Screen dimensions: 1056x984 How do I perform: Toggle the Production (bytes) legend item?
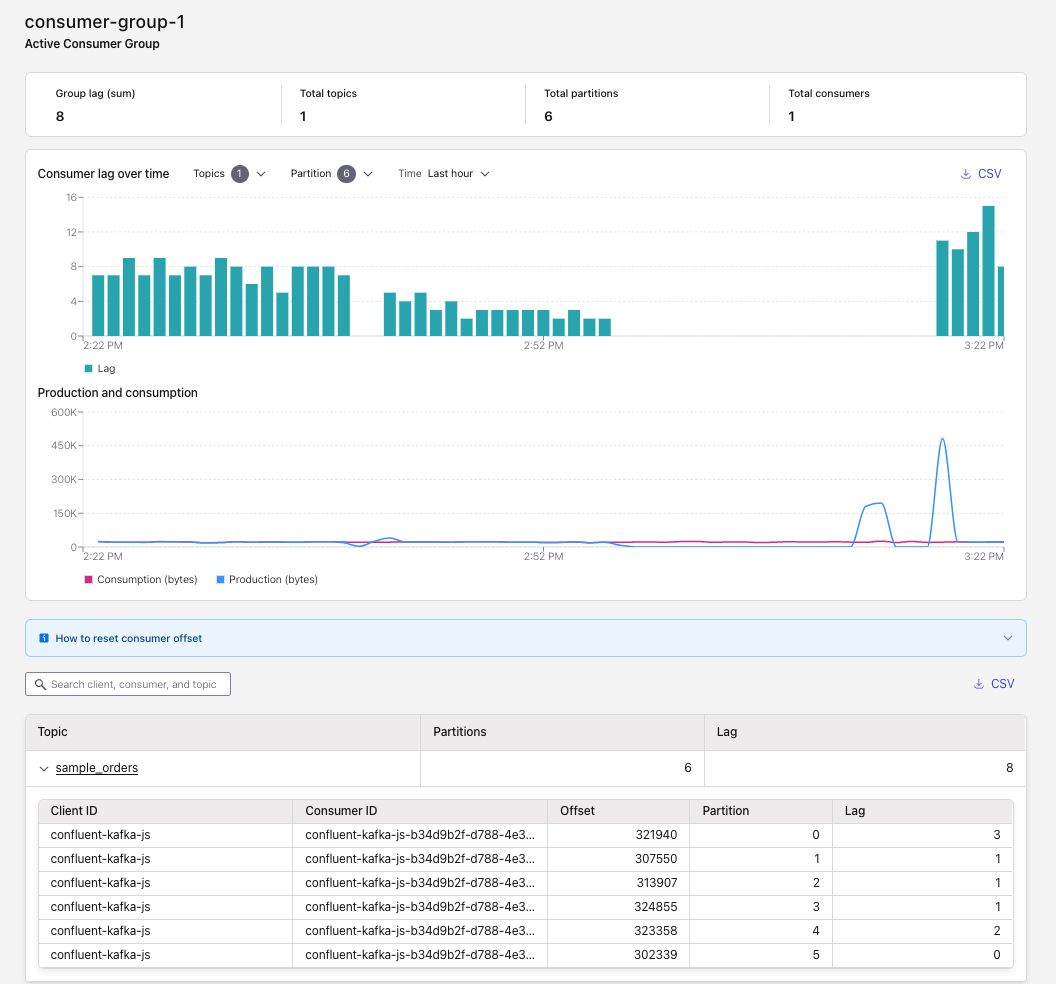[x=266, y=580]
